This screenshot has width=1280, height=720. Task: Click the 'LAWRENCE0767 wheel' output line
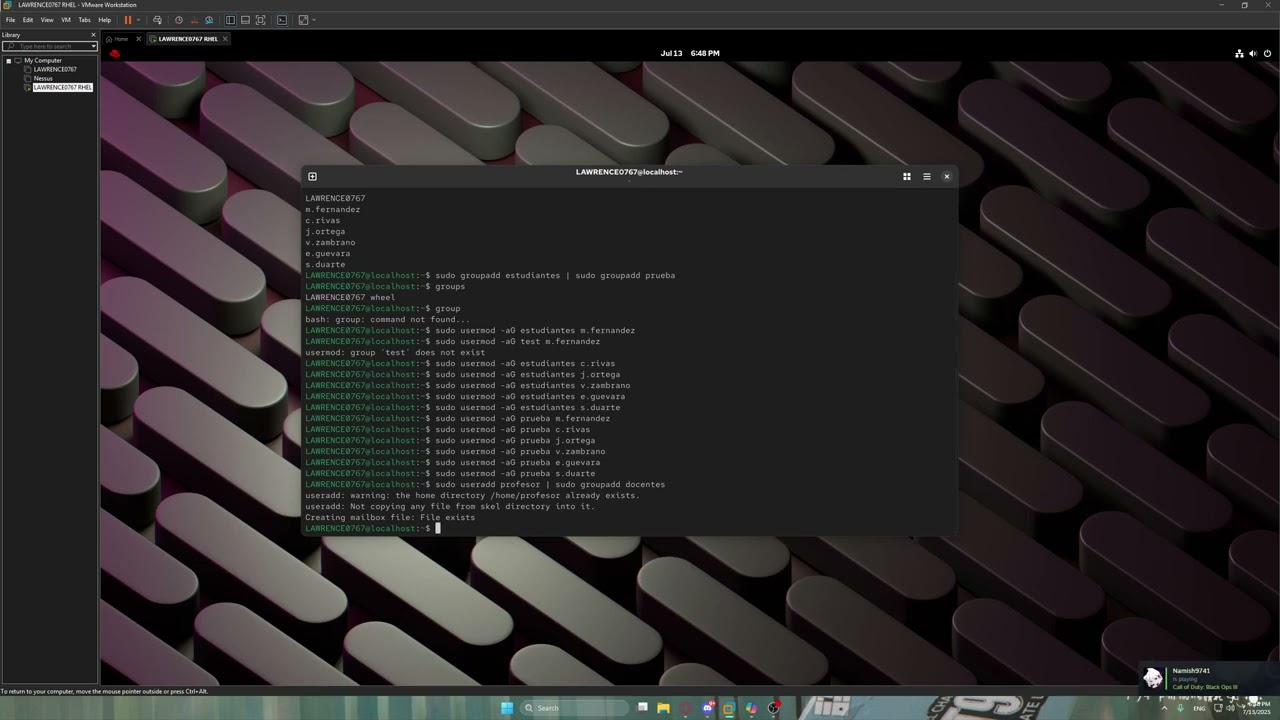tap(350, 297)
